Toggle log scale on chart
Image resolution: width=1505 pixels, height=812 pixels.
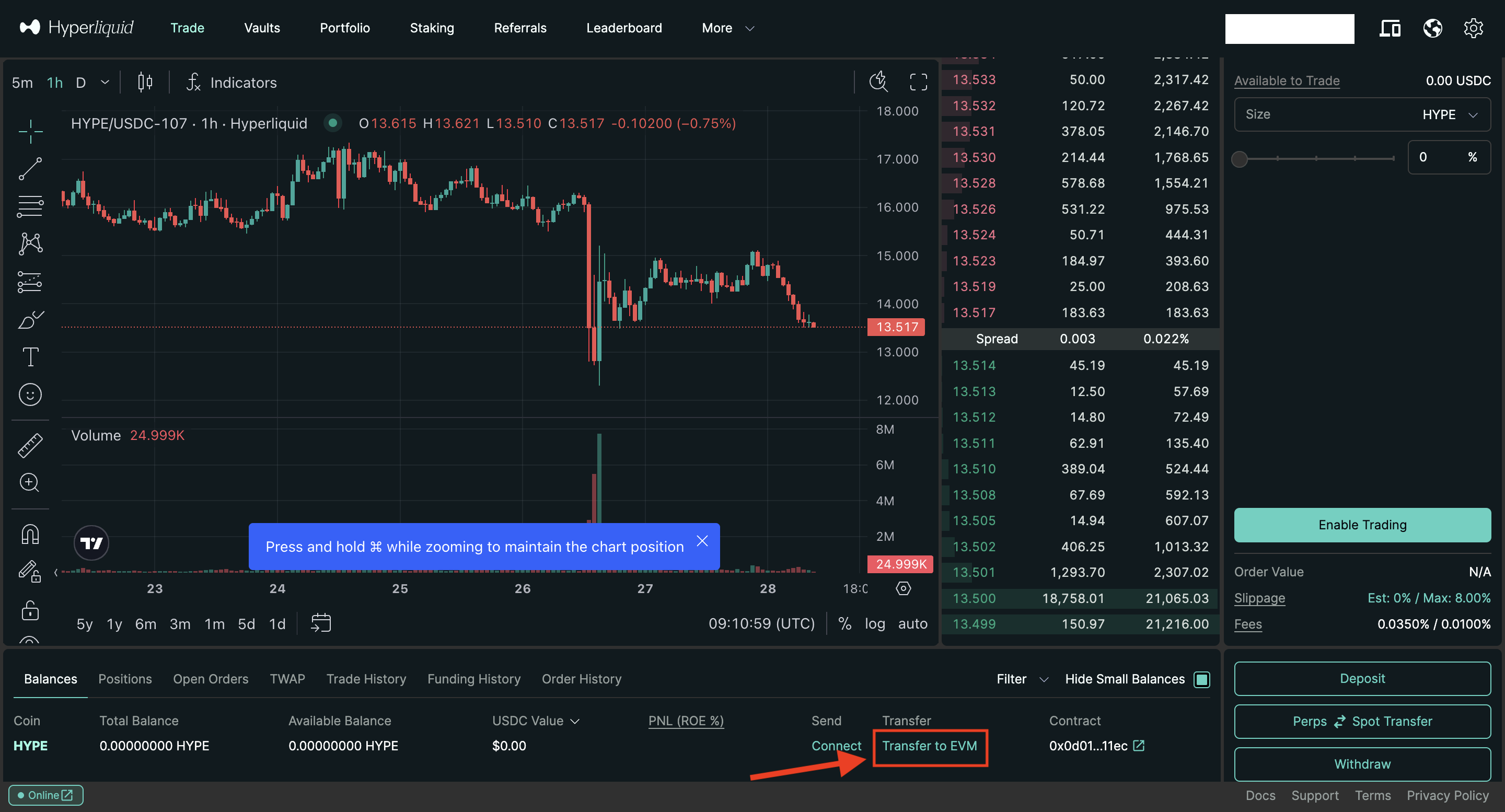coord(875,623)
